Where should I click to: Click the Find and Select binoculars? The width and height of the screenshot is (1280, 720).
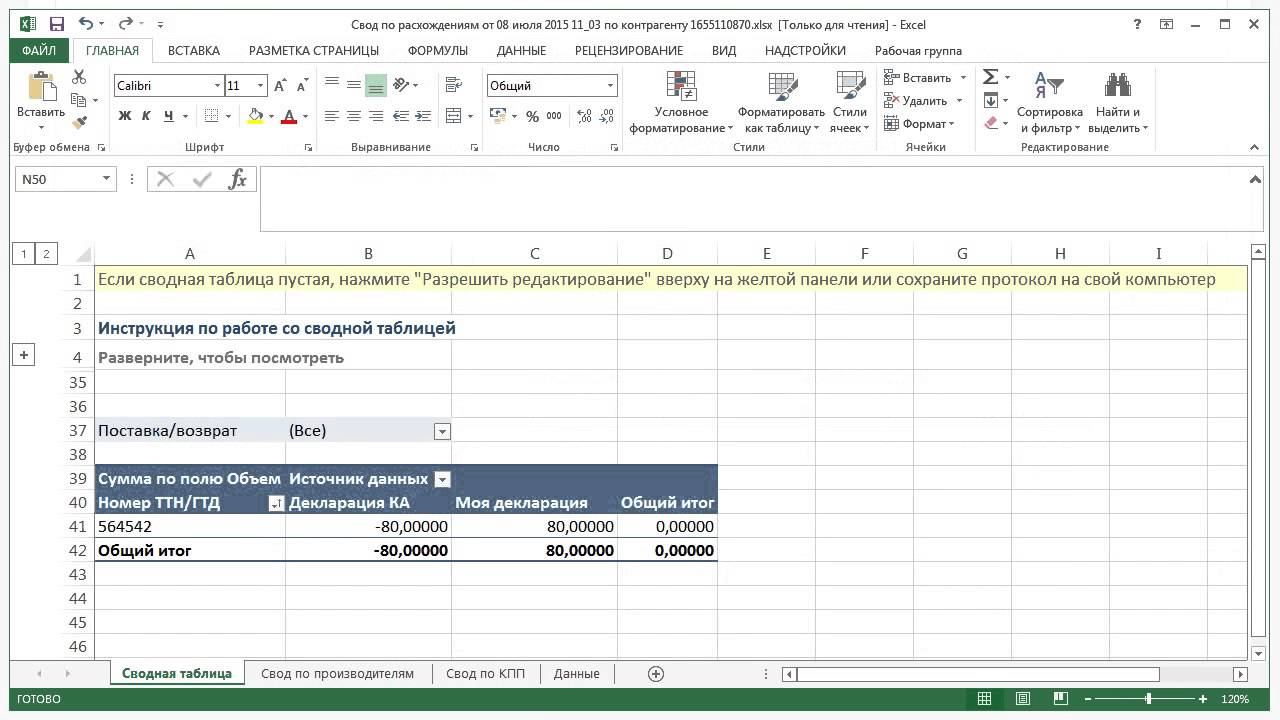tap(1117, 87)
